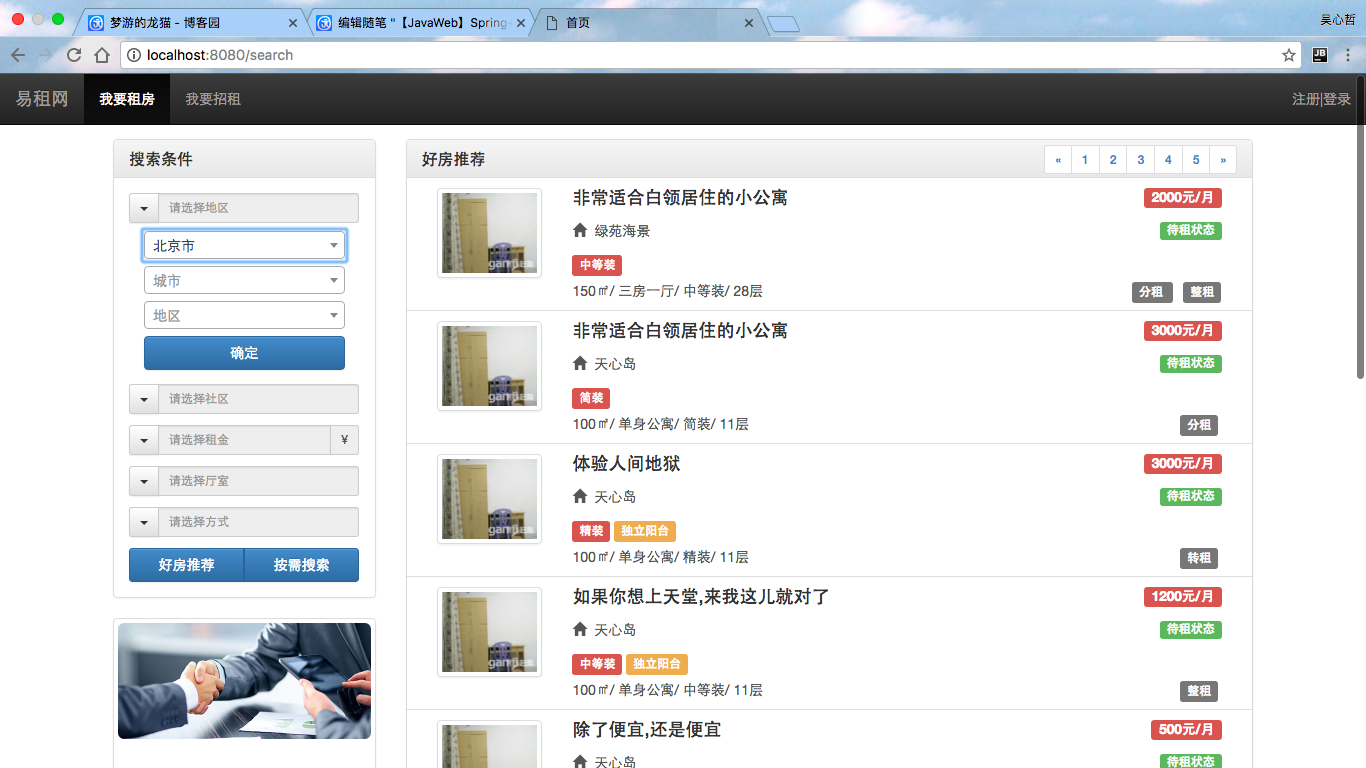
Task: Open the 地区 select box
Action: tap(245, 316)
